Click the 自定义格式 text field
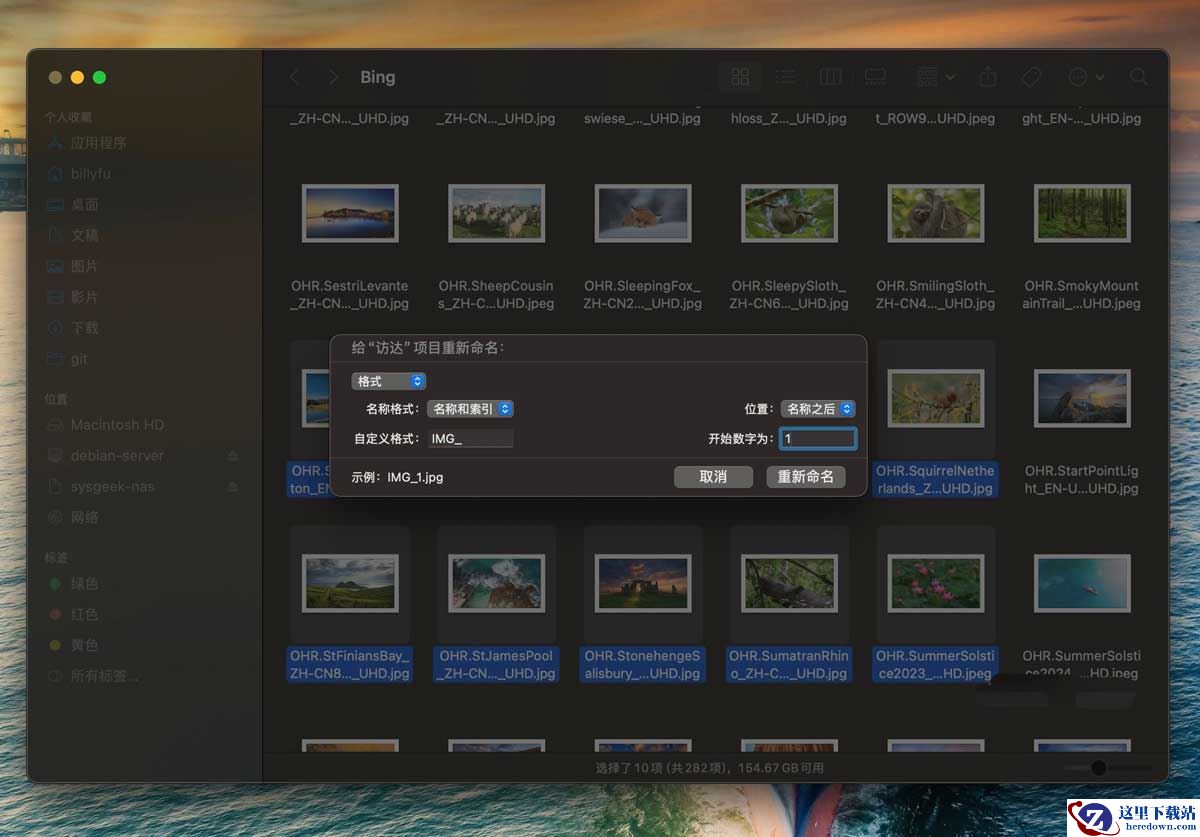Image resolution: width=1200 pixels, height=837 pixels. pos(470,438)
